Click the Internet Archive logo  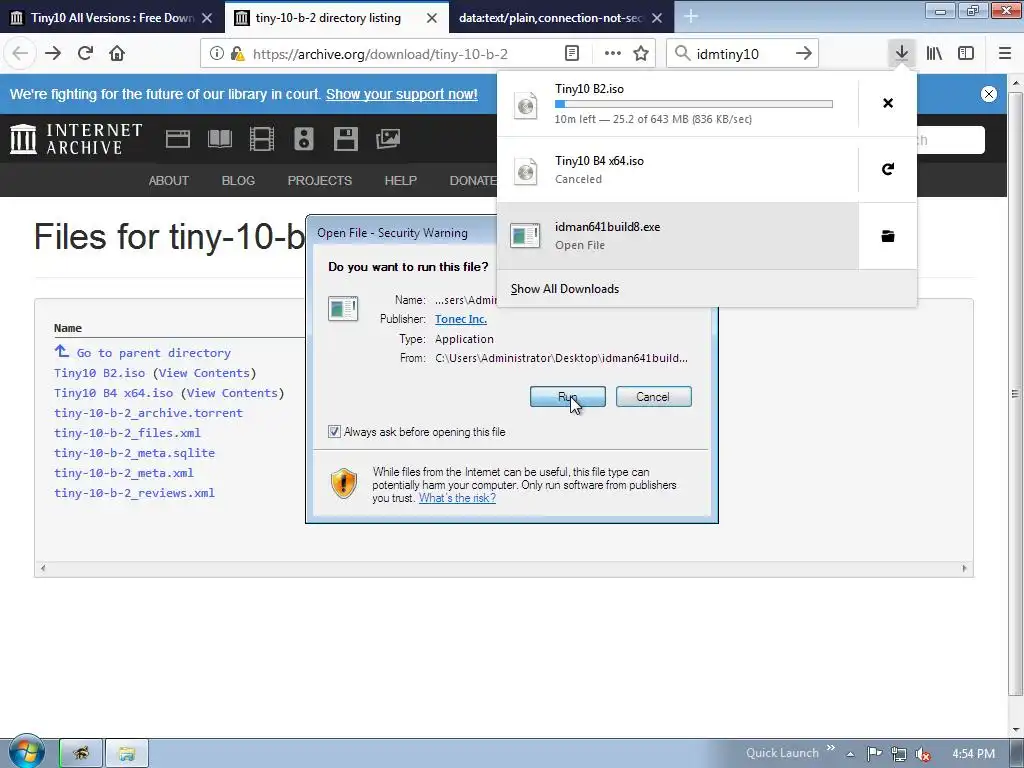tap(76, 139)
